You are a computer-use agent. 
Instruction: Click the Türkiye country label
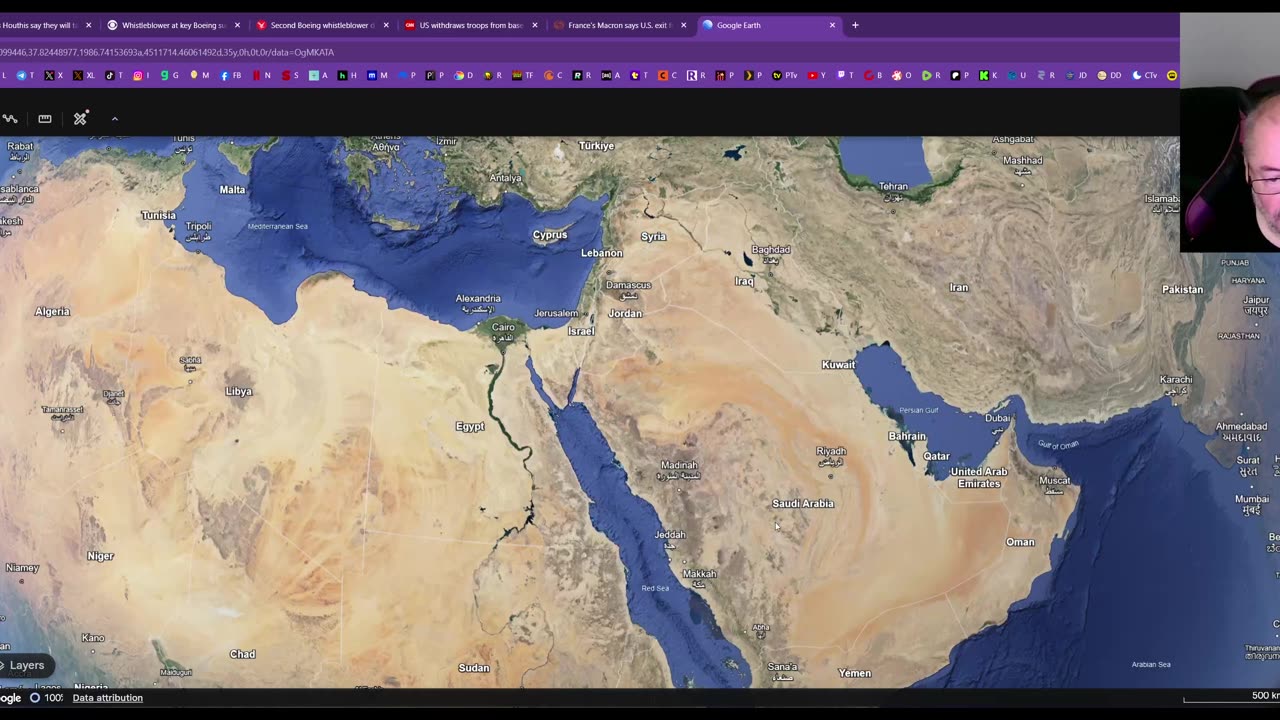click(x=596, y=146)
